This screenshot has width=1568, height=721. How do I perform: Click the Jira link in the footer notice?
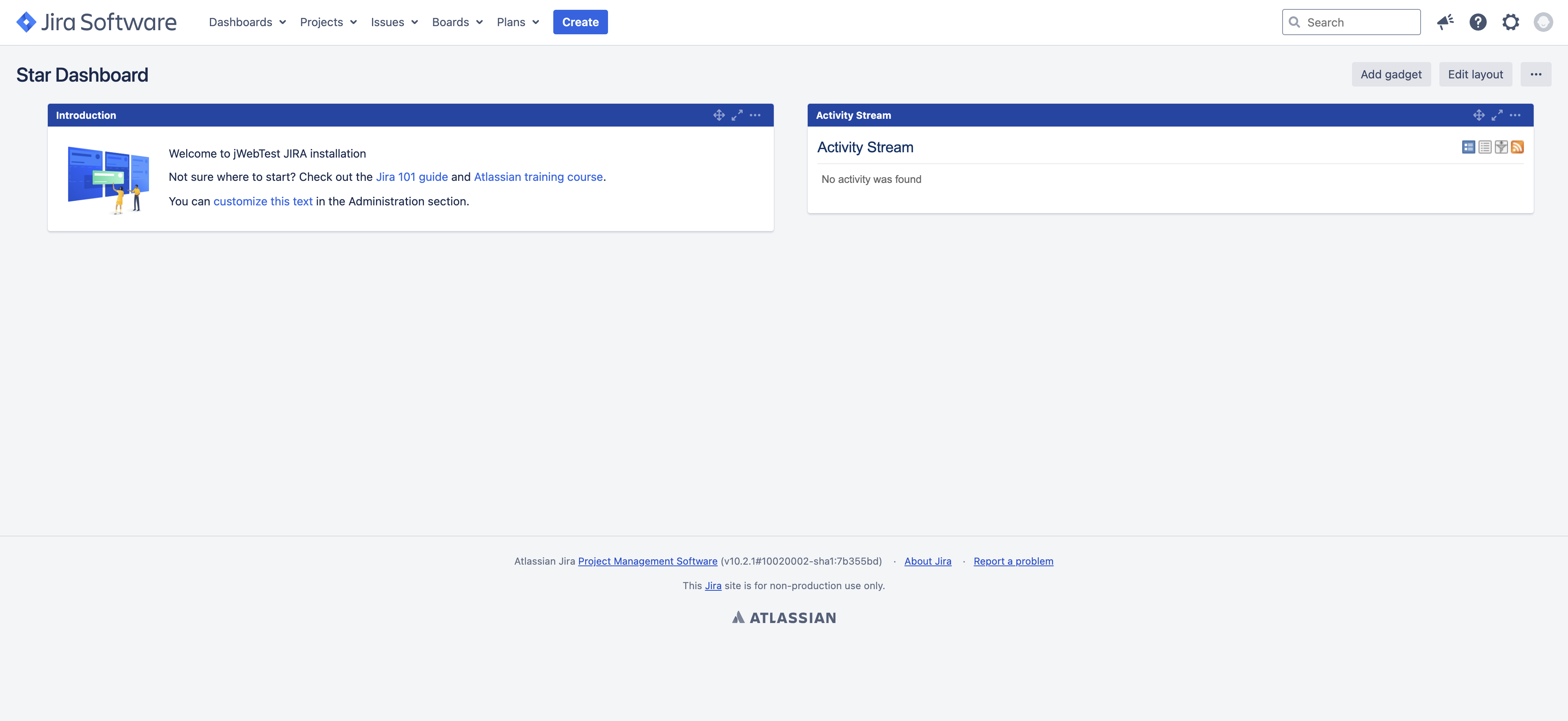pyautogui.click(x=713, y=585)
